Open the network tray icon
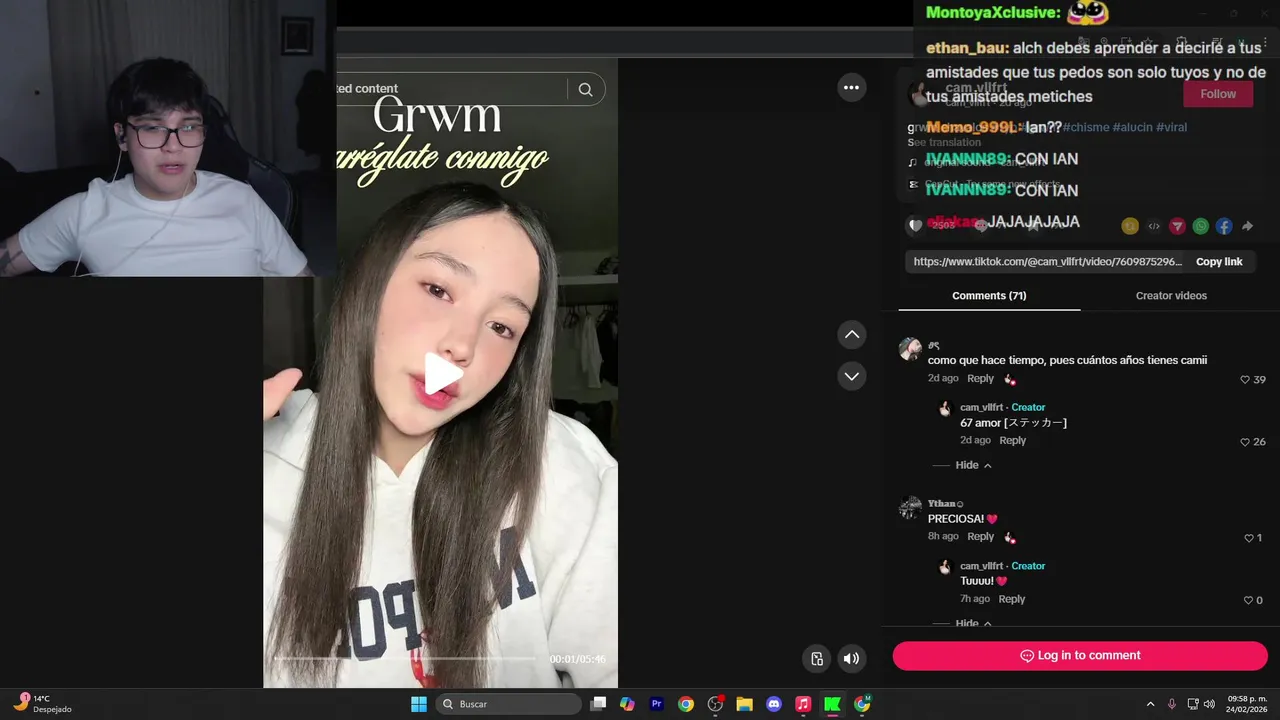The width and height of the screenshot is (1280, 720). click(1192, 704)
